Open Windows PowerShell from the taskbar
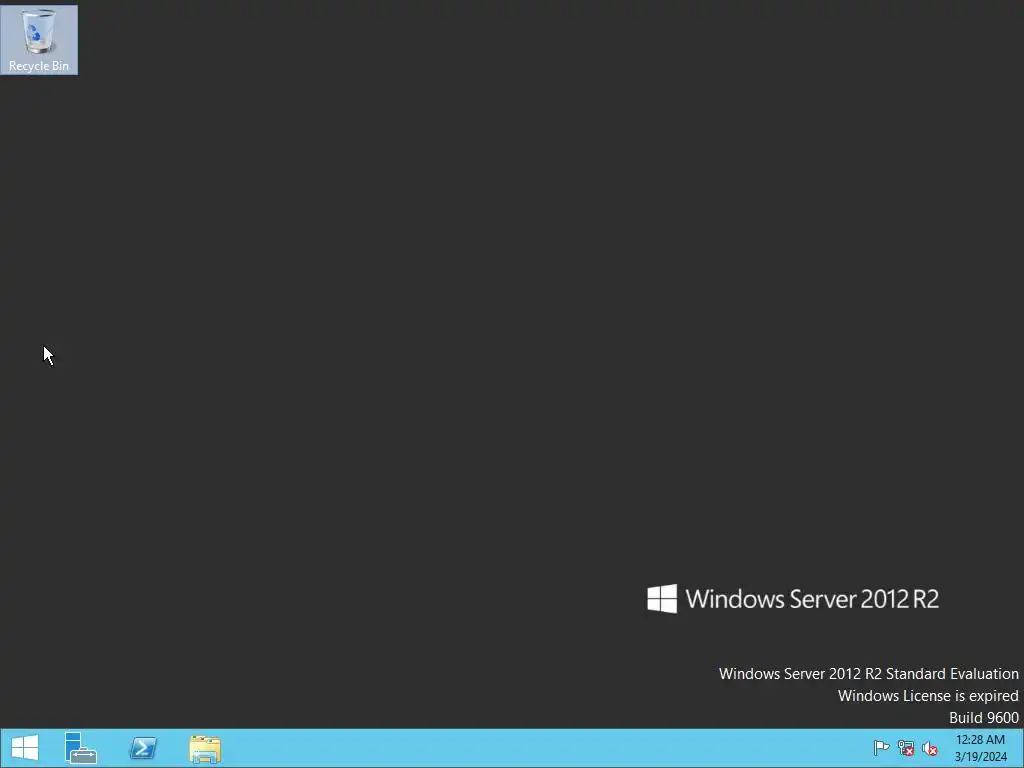The width and height of the screenshot is (1024, 768). point(143,748)
